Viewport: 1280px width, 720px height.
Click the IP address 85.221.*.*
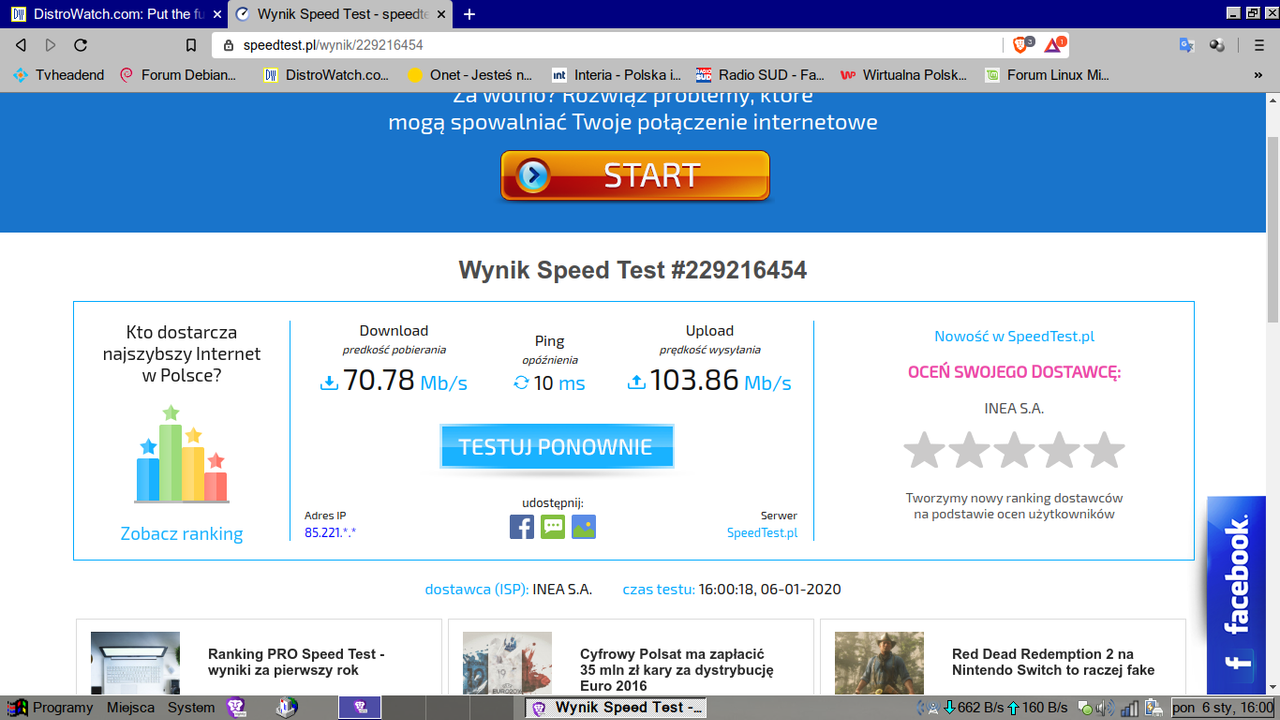[x=330, y=533]
